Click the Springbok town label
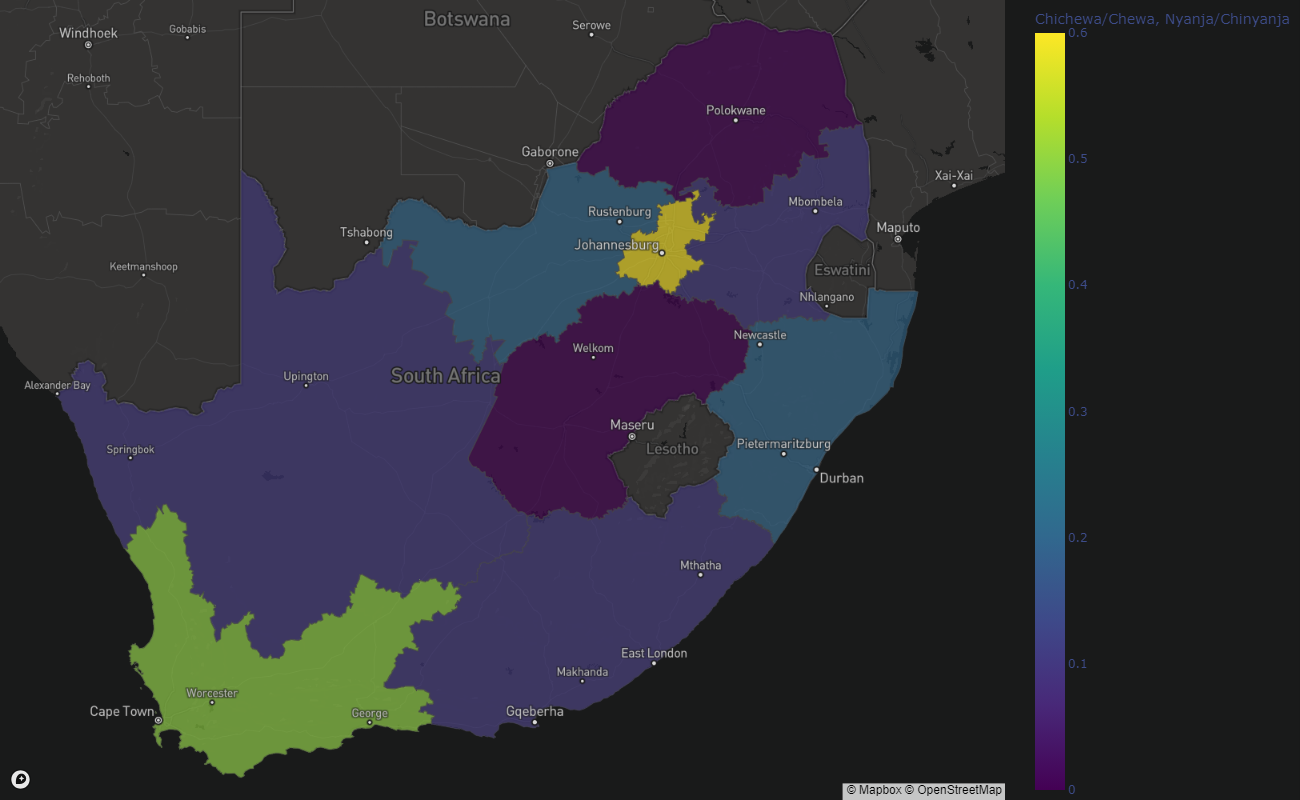Image resolution: width=1300 pixels, height=800 pixels. [x=131, y=449]
